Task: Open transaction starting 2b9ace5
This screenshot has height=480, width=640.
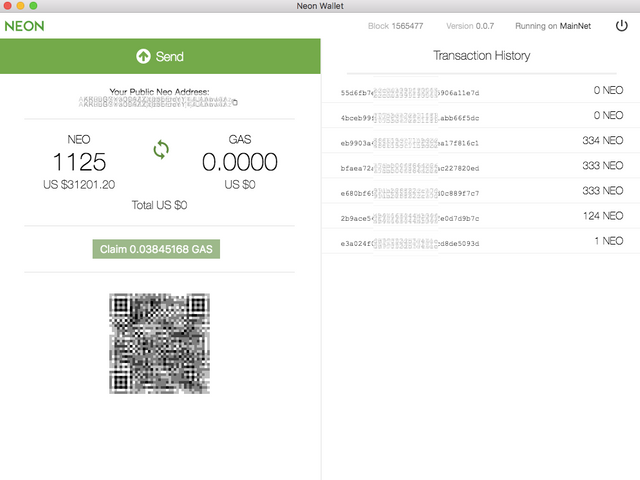Action: (410, 218)
